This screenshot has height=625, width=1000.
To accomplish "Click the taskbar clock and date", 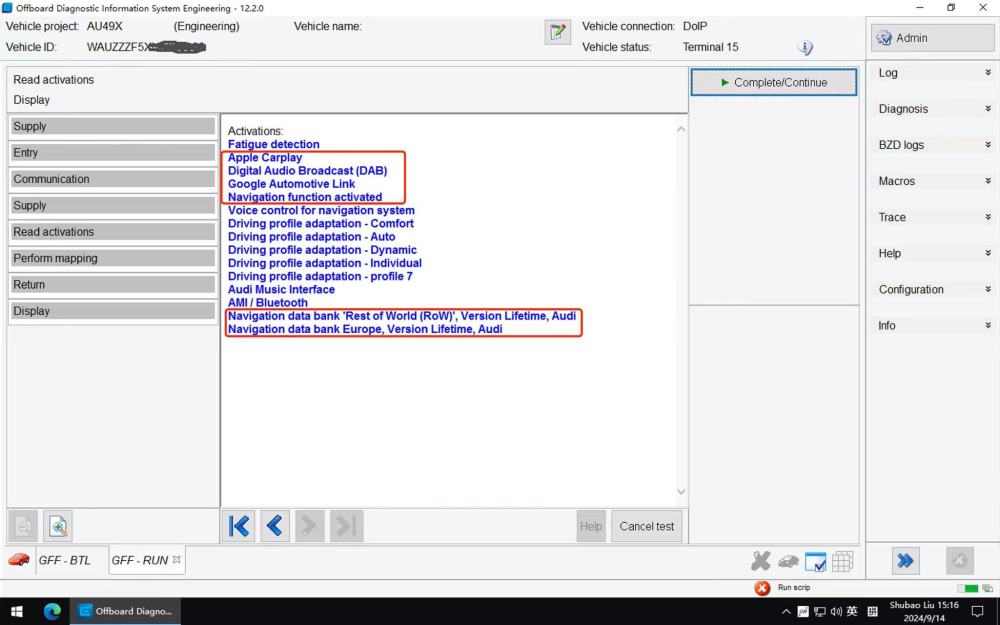I will 924,612.
